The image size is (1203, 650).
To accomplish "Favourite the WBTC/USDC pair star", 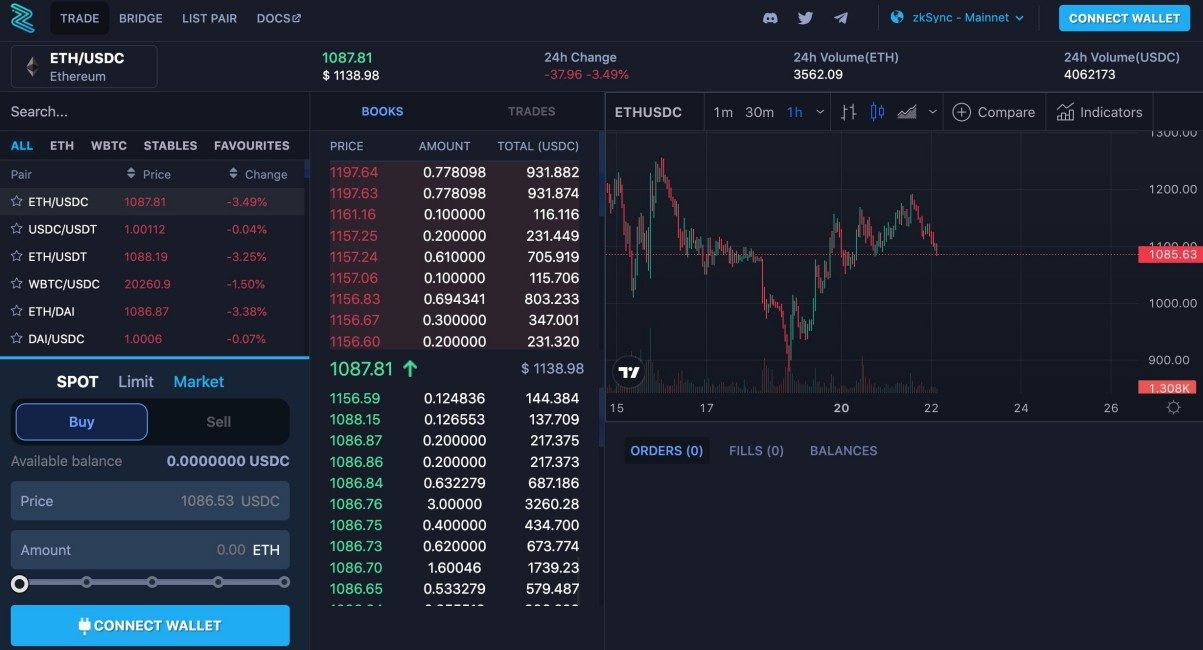I will [x=16, y=284].
